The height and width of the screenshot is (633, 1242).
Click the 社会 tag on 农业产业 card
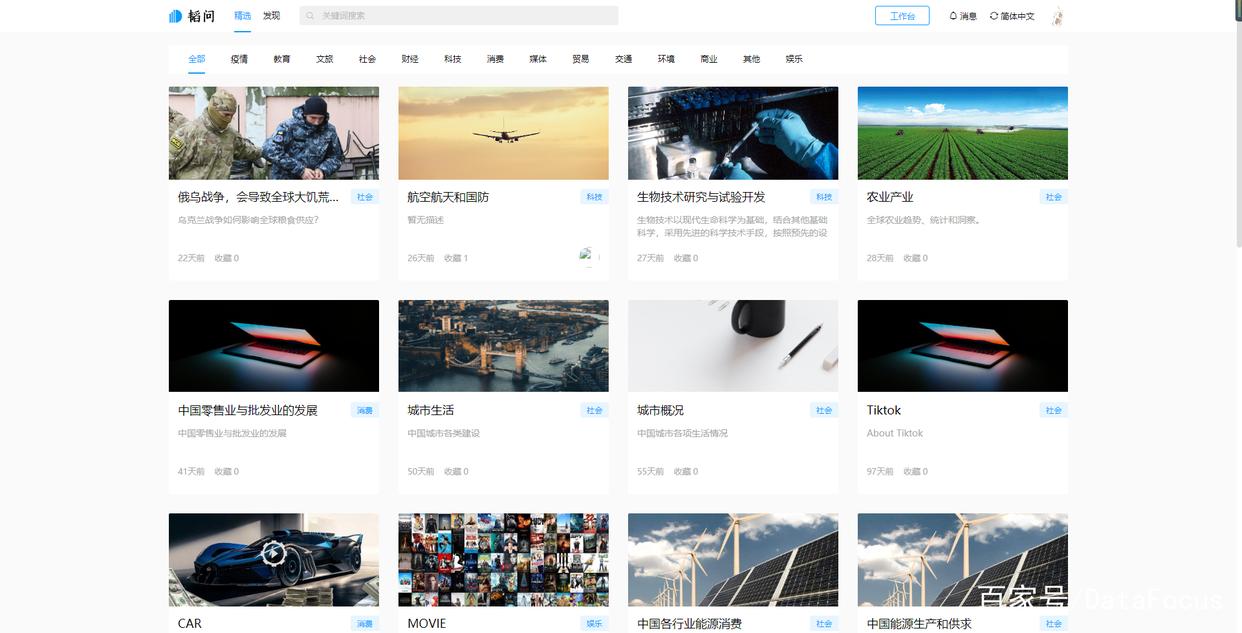point(1053,197)
